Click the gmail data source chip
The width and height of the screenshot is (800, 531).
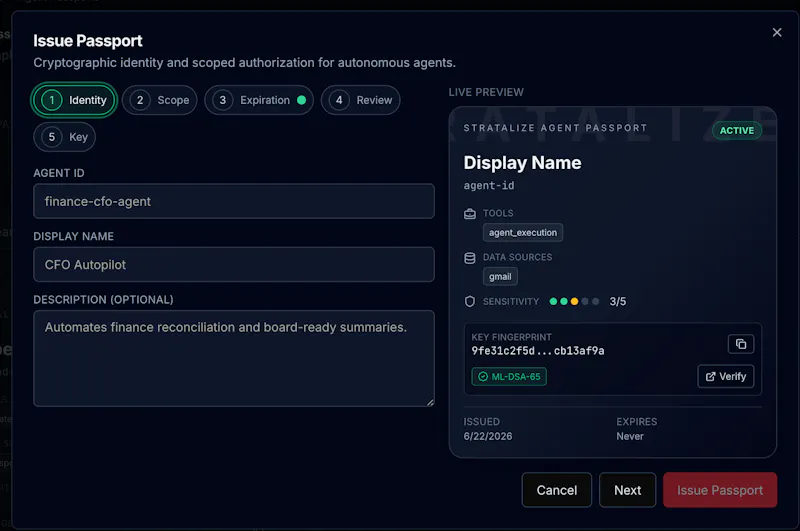point(500,276)
